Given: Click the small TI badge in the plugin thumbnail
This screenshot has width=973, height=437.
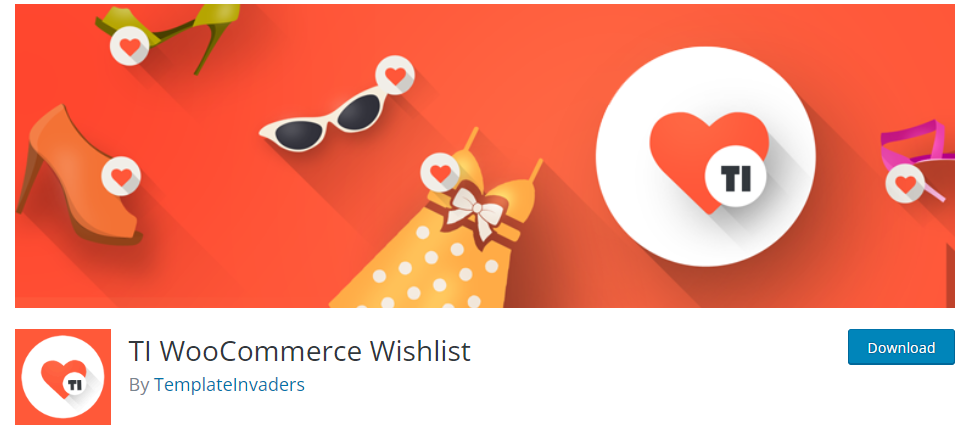Looking at the screenshot, I should point(74,384).
